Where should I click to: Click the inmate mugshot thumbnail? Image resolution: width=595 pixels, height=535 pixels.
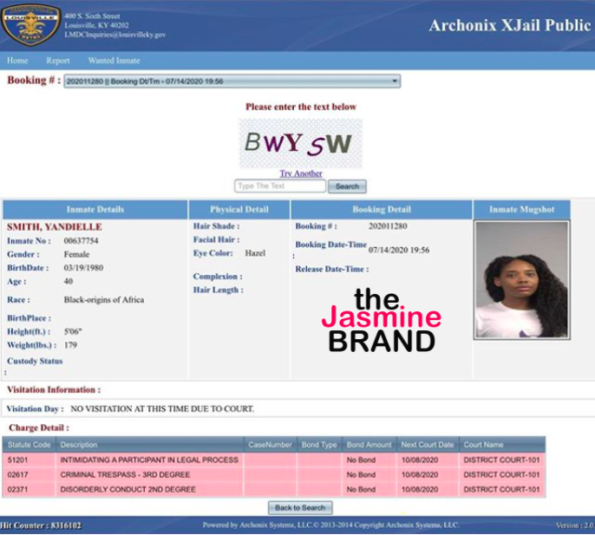click(x=522, y=280)
